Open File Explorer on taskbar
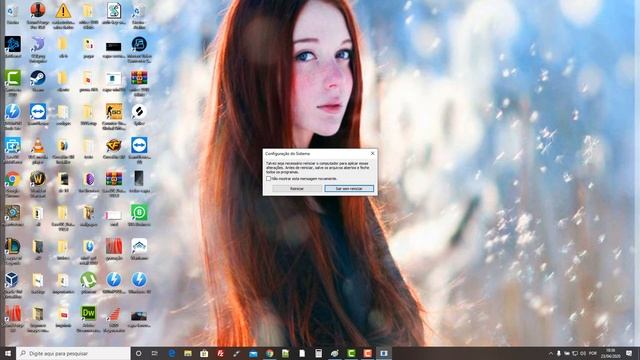640x360 pixels. coord(188,353)
